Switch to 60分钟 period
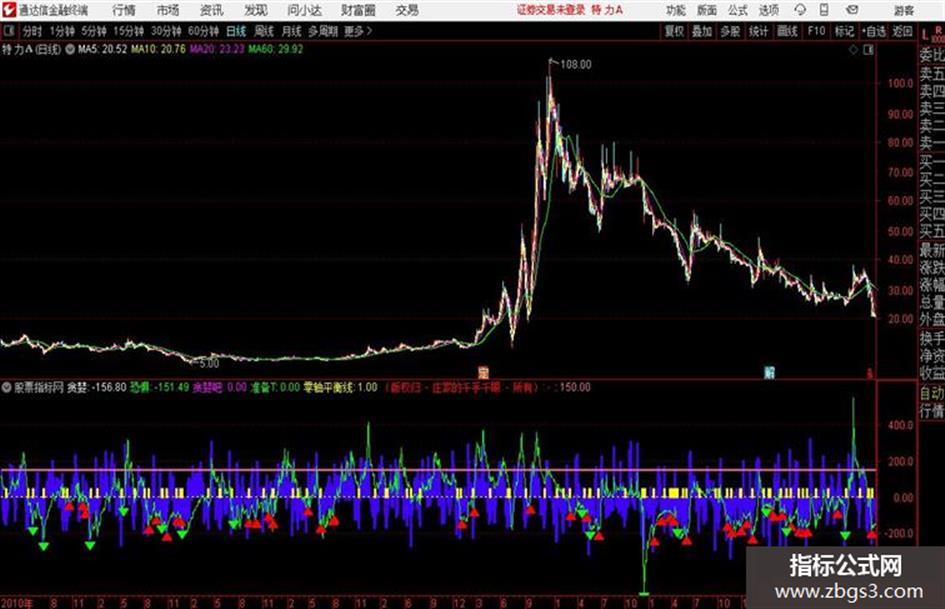The image size is (945, 609). 203,31
